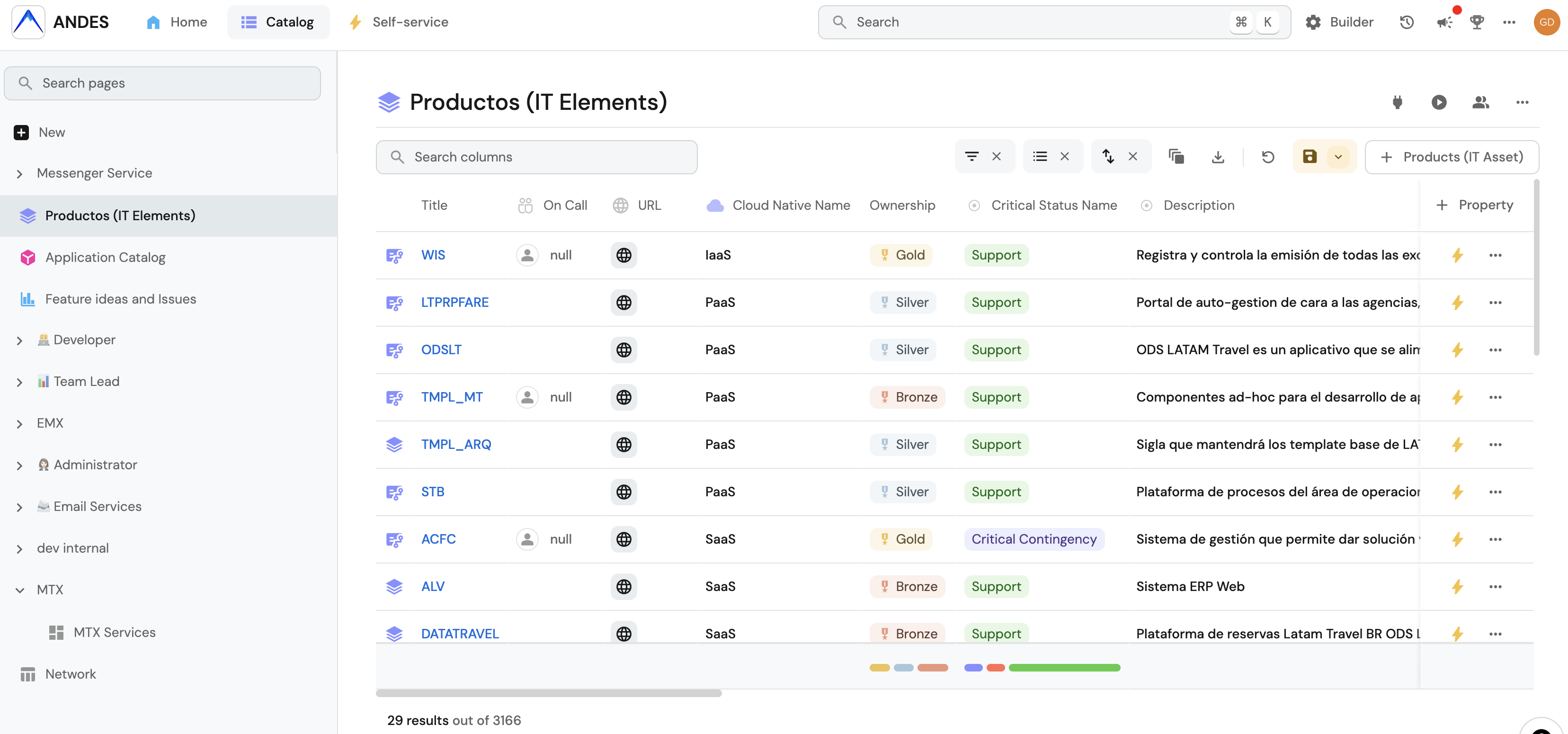Open page header three-dot menu
Screen dimensions: 1568x734
1522,102
